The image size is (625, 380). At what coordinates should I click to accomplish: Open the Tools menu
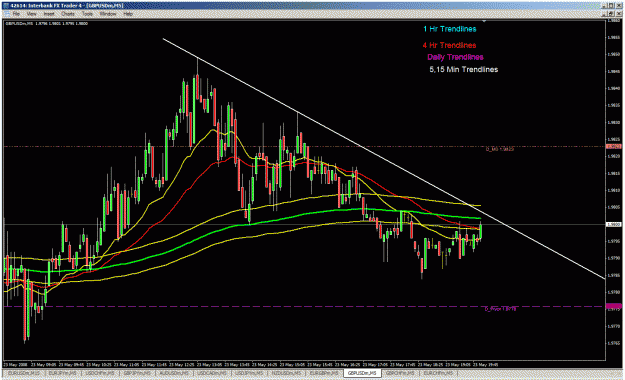(x=87, y=14)
